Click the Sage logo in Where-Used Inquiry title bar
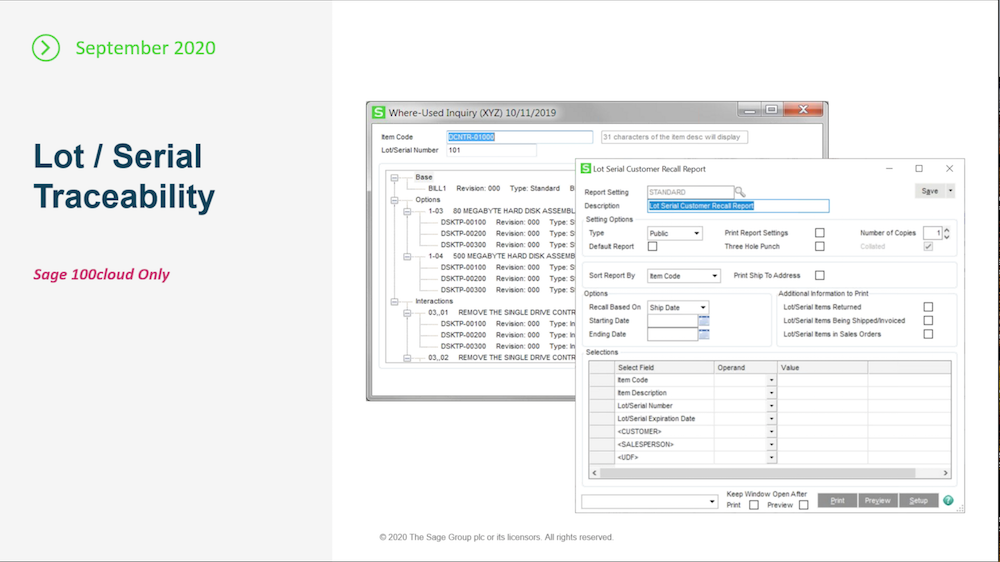 [379, 112]
